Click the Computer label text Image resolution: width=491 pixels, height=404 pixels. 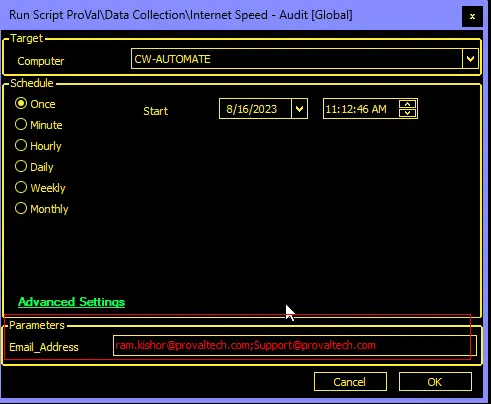(x=41, y=61)
